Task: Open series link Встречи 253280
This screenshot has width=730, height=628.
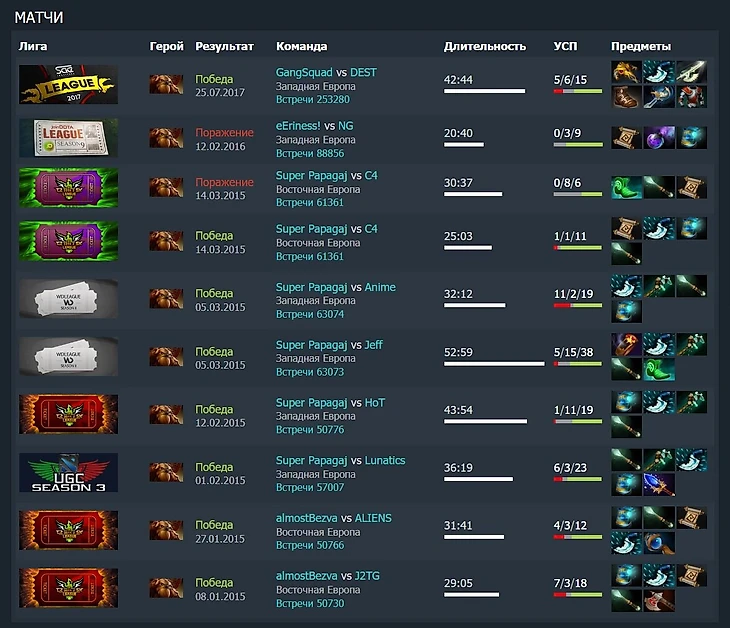Action: coord(312,99)
